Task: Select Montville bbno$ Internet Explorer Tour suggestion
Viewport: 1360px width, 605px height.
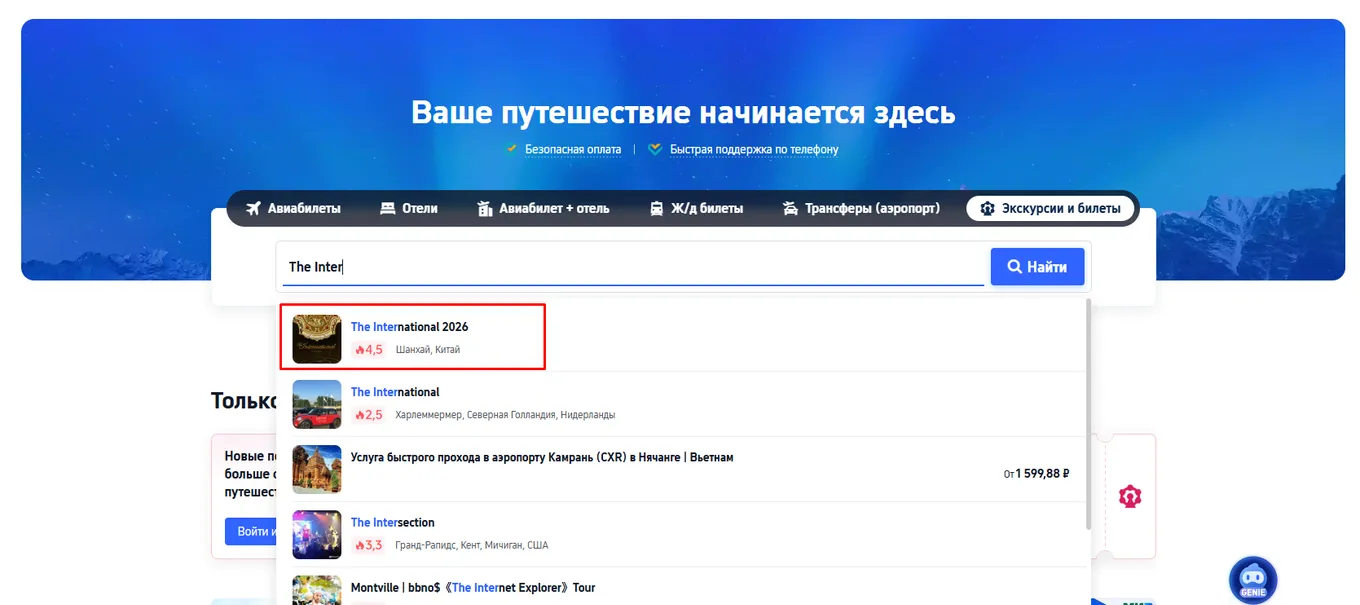Action: (682, 587)
